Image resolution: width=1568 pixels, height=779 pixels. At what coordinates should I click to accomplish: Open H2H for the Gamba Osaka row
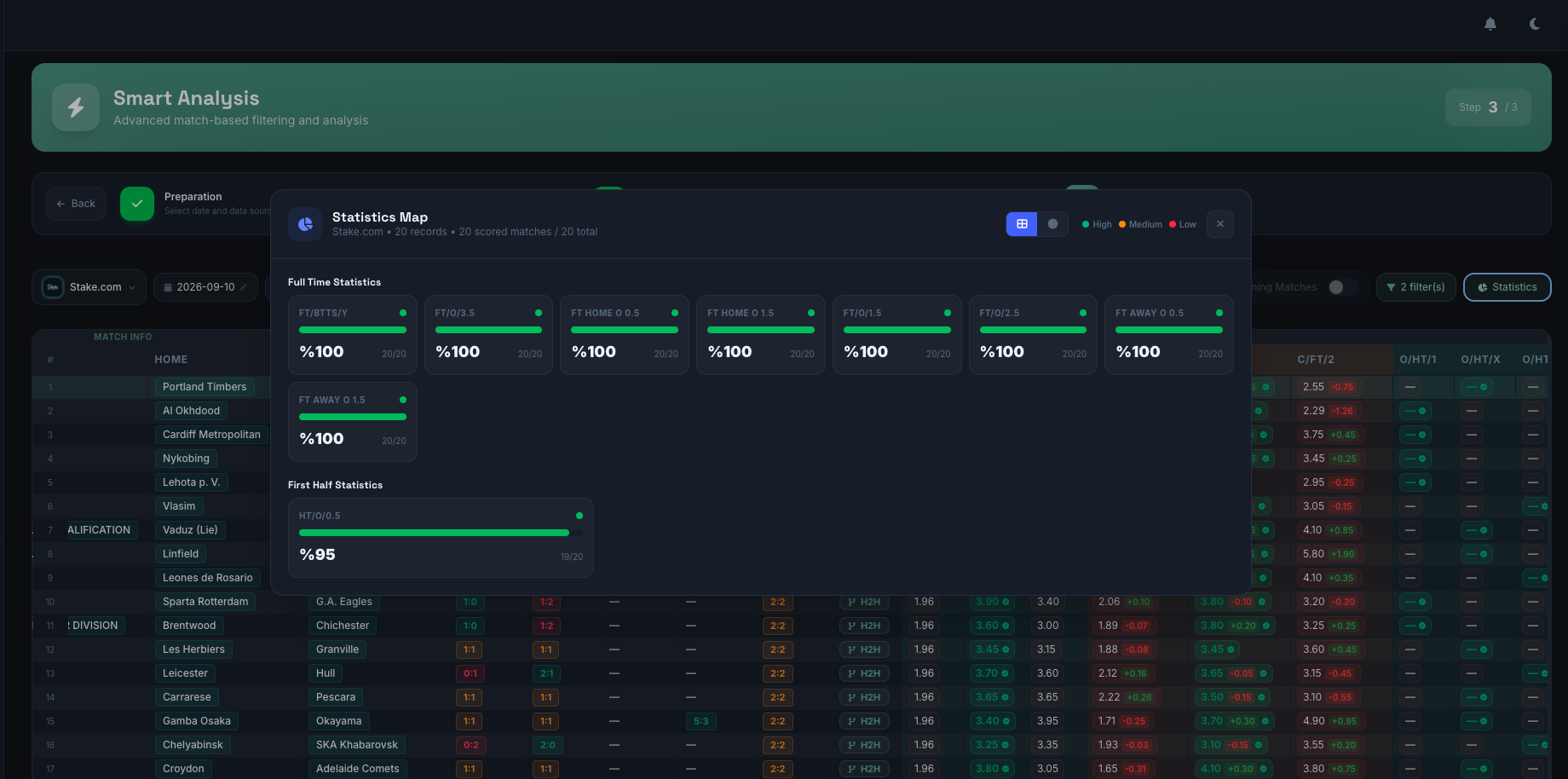pyautogui.click(x=864, y=721)
